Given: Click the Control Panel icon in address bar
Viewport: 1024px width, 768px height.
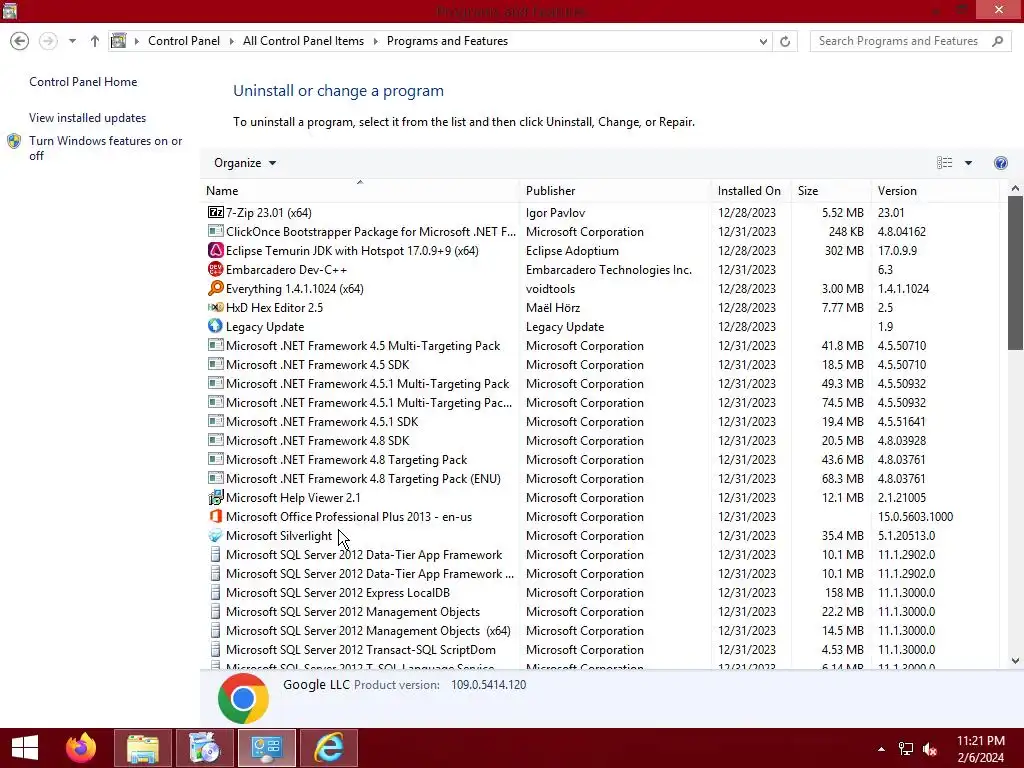Looking at the screenshot, I should coord(118,41).
